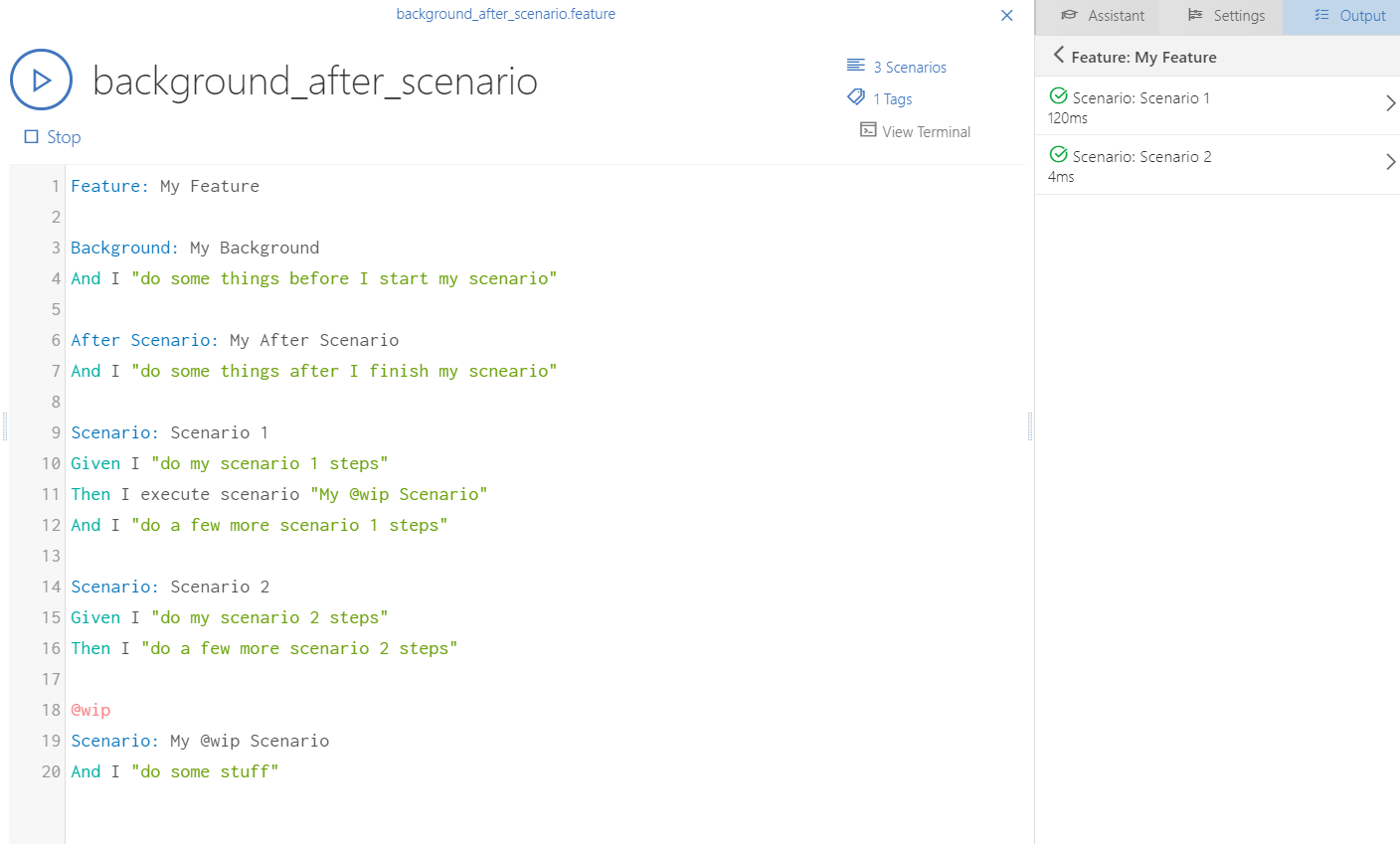
Task: Go back using Feature: My Feature chevron
Action: tap(1058, 56)
